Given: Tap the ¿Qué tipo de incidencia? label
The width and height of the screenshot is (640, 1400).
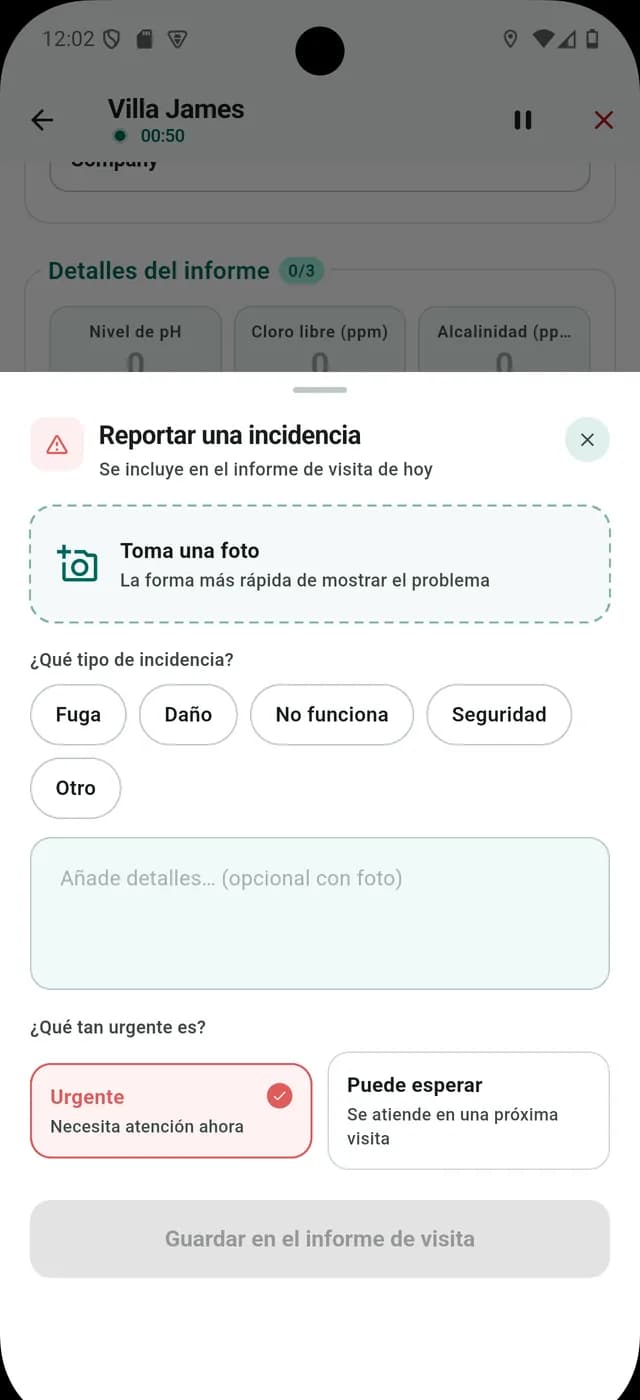Looking at the screenshot, I should click(132, 660).
